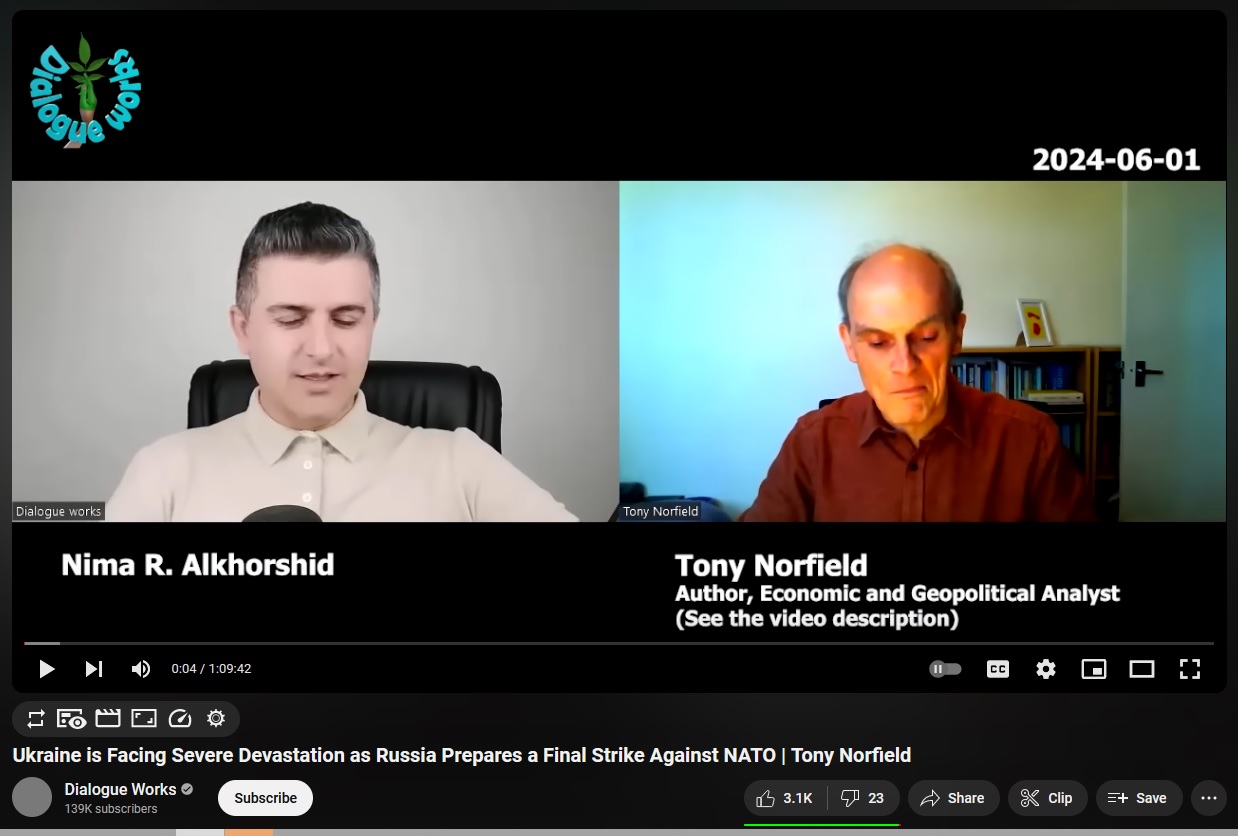
Task: Click the speedometer playback speed icon
Action: pyautogui.click(x=180, y=718)
